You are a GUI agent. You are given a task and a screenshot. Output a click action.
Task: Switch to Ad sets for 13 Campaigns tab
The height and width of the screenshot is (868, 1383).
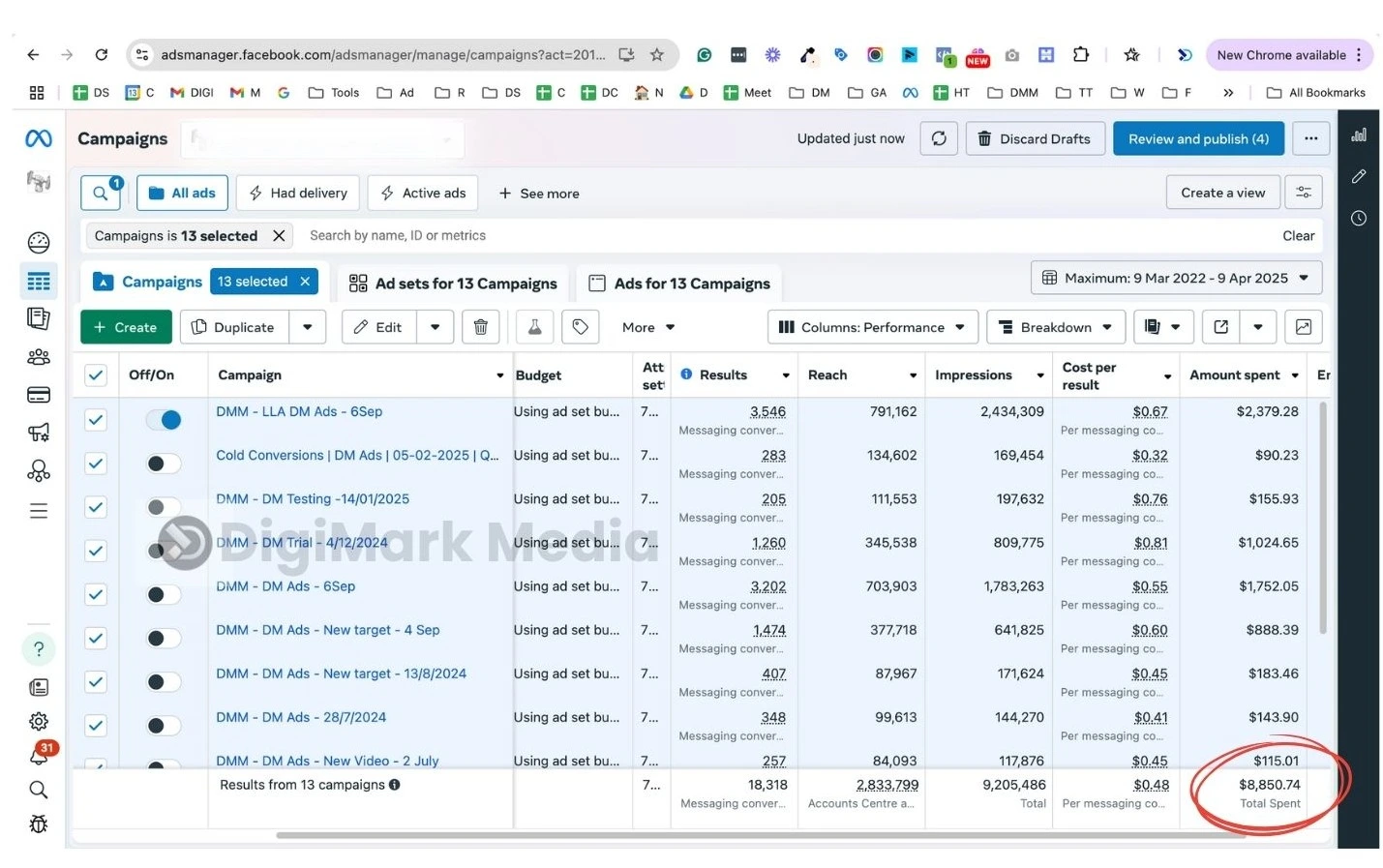(454, 284)
